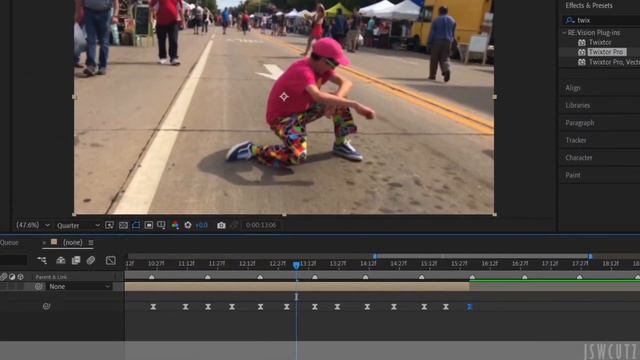This screenshot has height=360, width=640.
Task: Enable Motion Blur composition switch
Action: [91, 260]
